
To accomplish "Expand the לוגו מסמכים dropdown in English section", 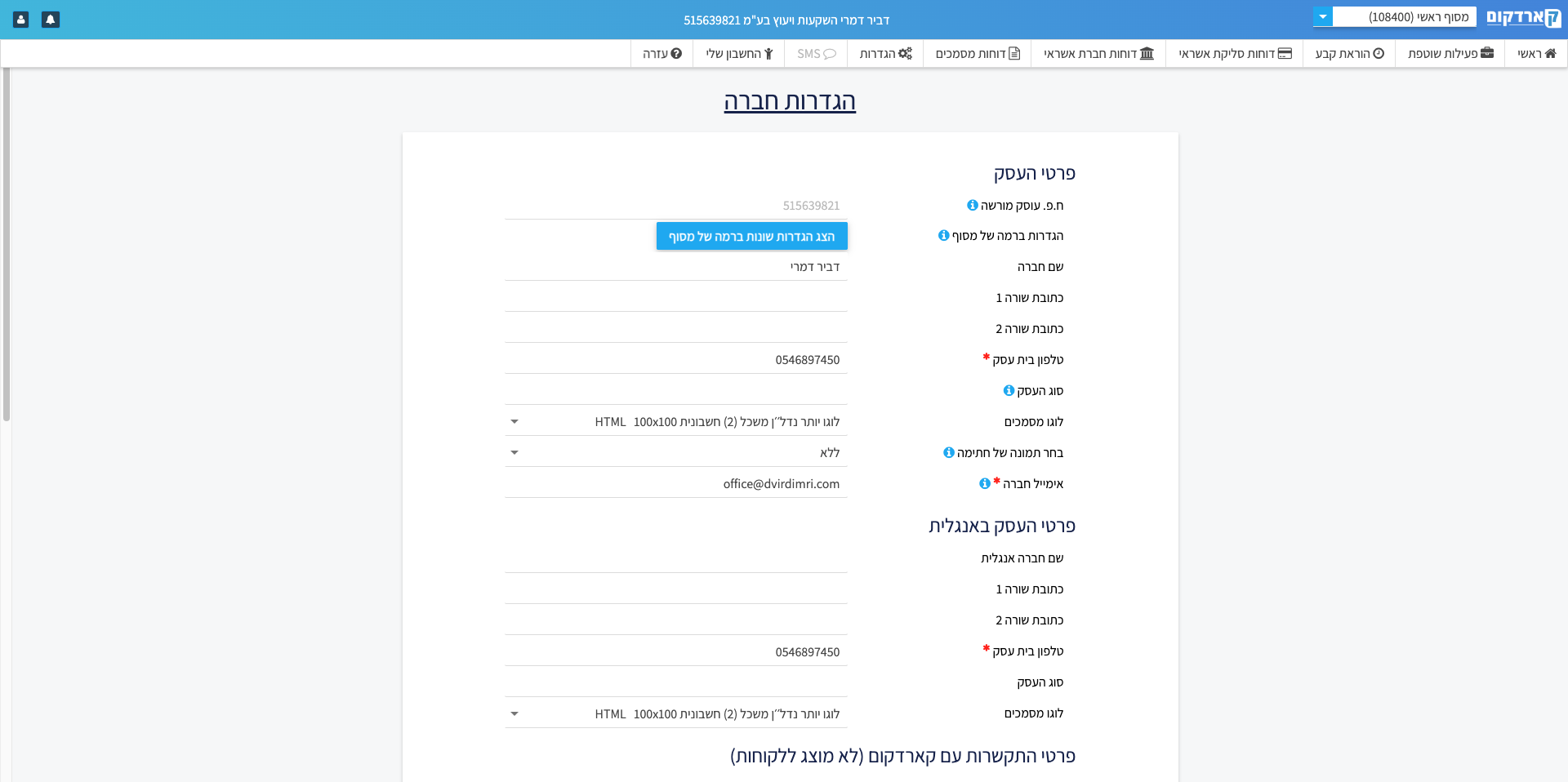I will (676, 714).
